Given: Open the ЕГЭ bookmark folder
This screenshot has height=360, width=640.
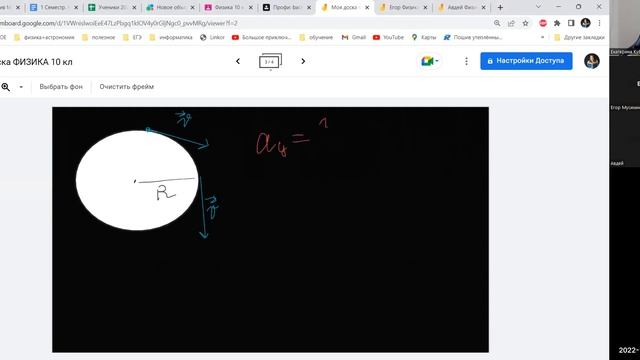Looking at the screenshot, I should pos(132,37).
